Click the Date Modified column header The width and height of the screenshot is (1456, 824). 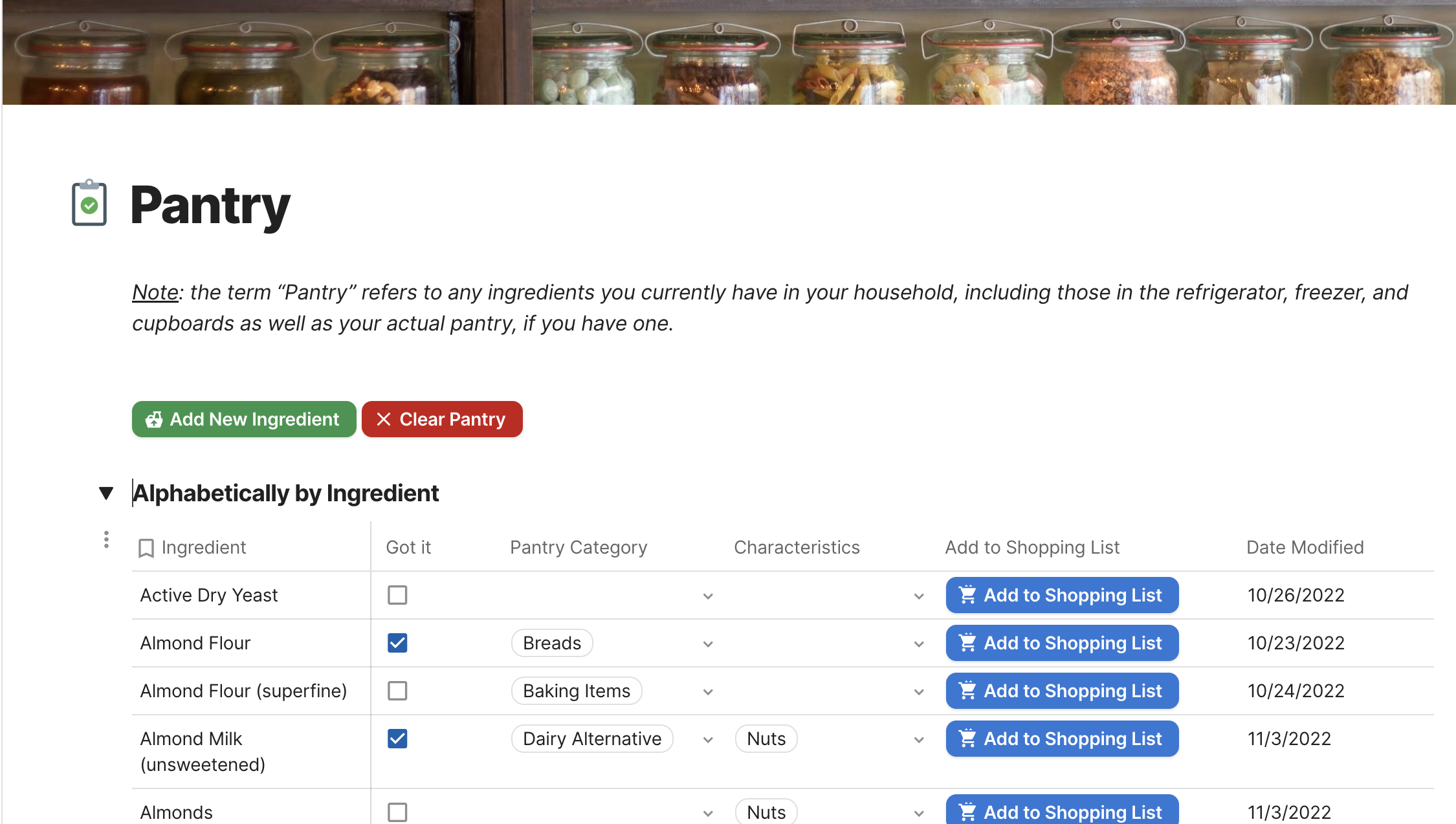(1305, 547)
